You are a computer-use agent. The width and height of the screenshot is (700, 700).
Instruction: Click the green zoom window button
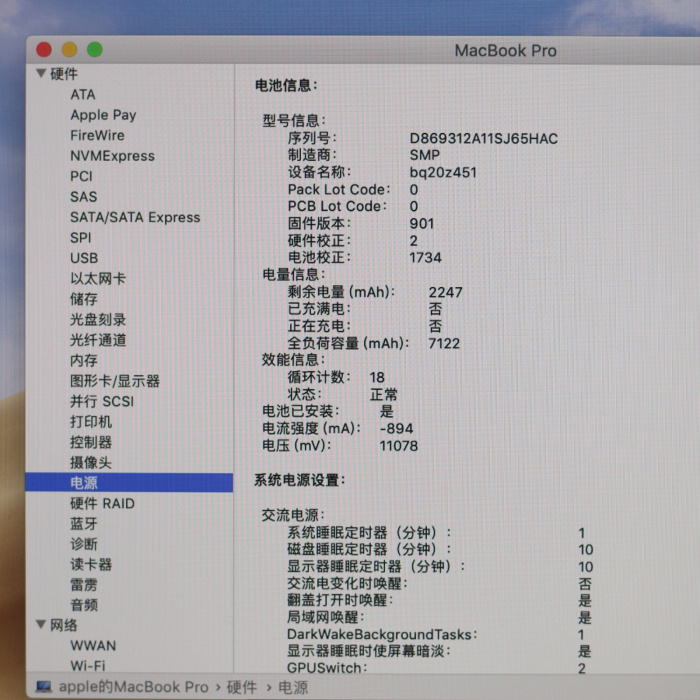coord(95,50)
